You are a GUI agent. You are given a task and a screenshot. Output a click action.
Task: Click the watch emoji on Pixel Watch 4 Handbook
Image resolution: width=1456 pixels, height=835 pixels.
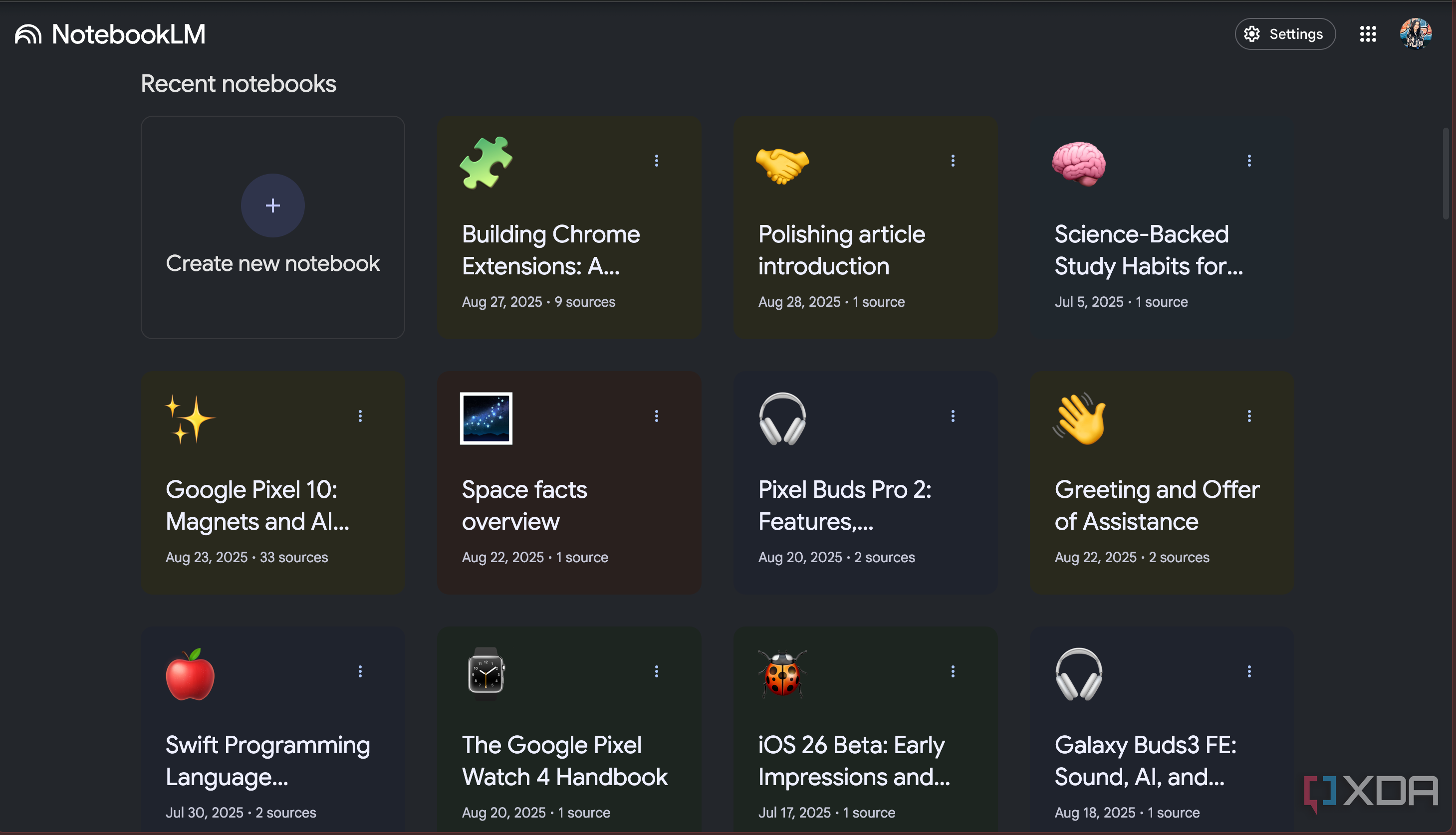486,674
